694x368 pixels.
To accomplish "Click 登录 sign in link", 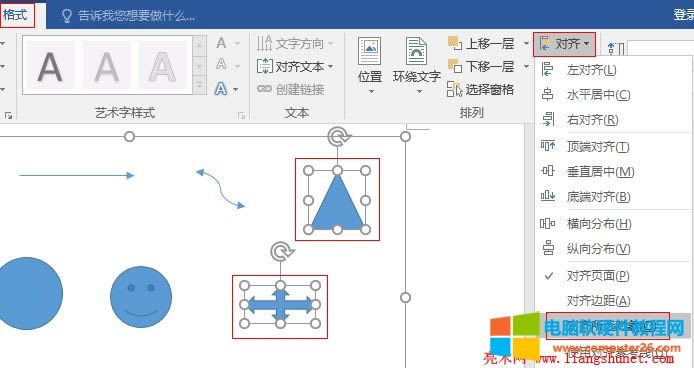I will (x=683, y=15).
